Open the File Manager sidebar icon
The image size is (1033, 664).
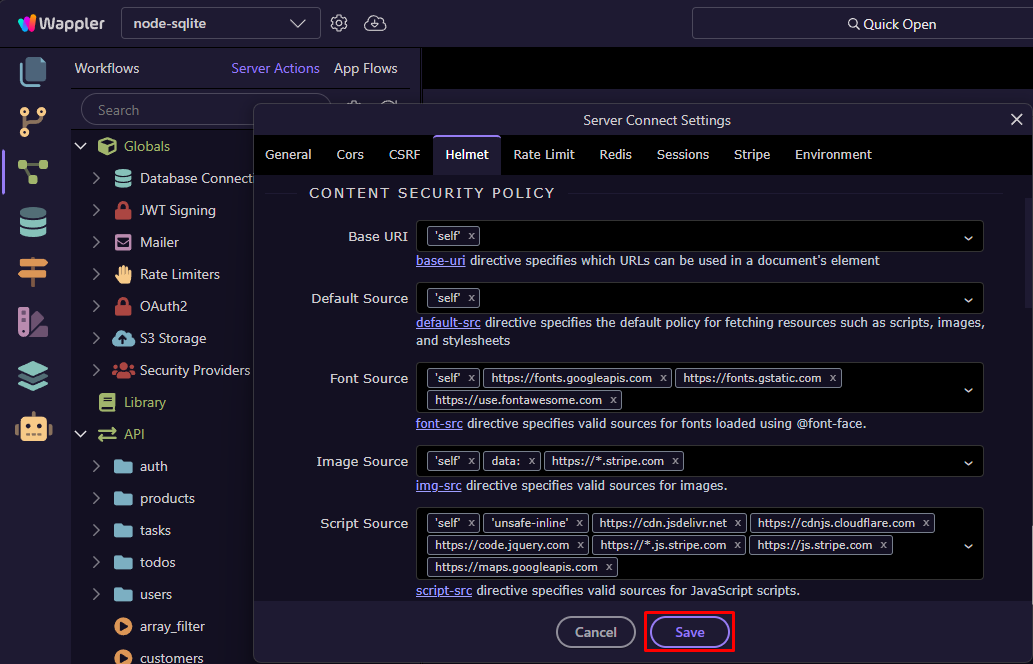[x=33, y=72]
